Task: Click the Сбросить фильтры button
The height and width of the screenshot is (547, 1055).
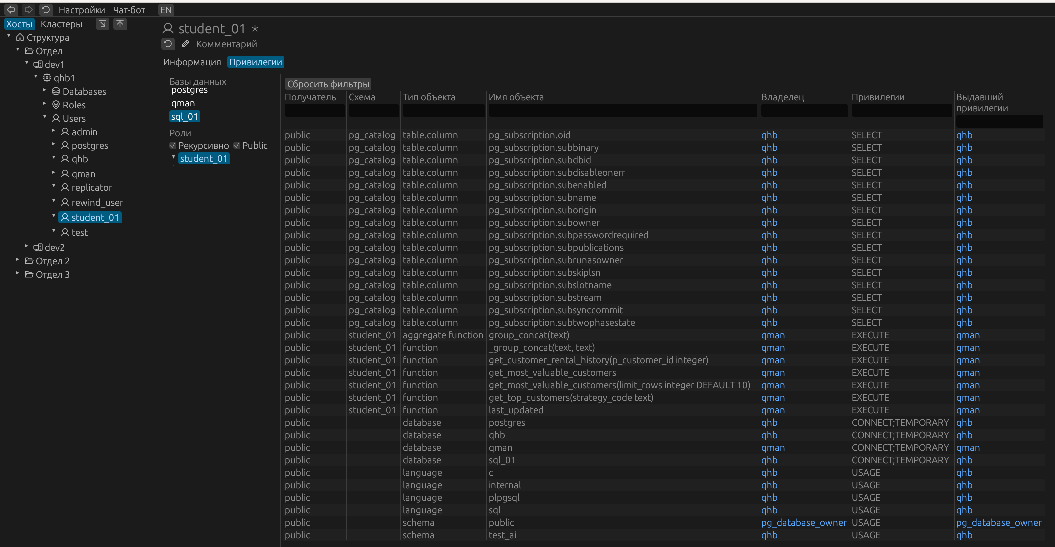Action: pos(327,84)
